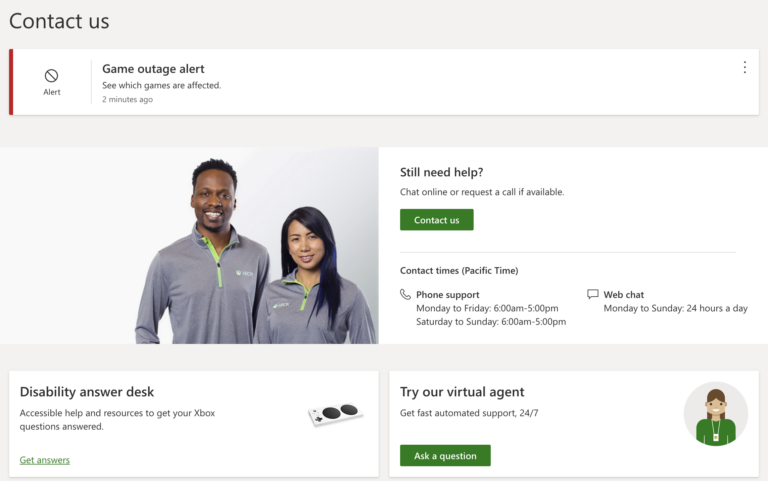Follow the Get answers link
Screen dimensions: 768x481
pyautogui.click(x=45, y=460)
